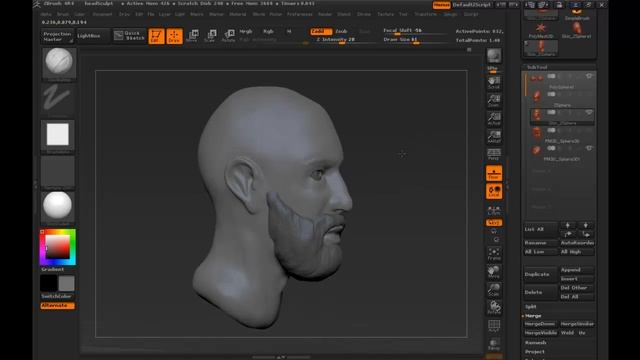Viewport: 640px width, 360px height.
Task: Click the MergeDown button
Action: (540, 324)
